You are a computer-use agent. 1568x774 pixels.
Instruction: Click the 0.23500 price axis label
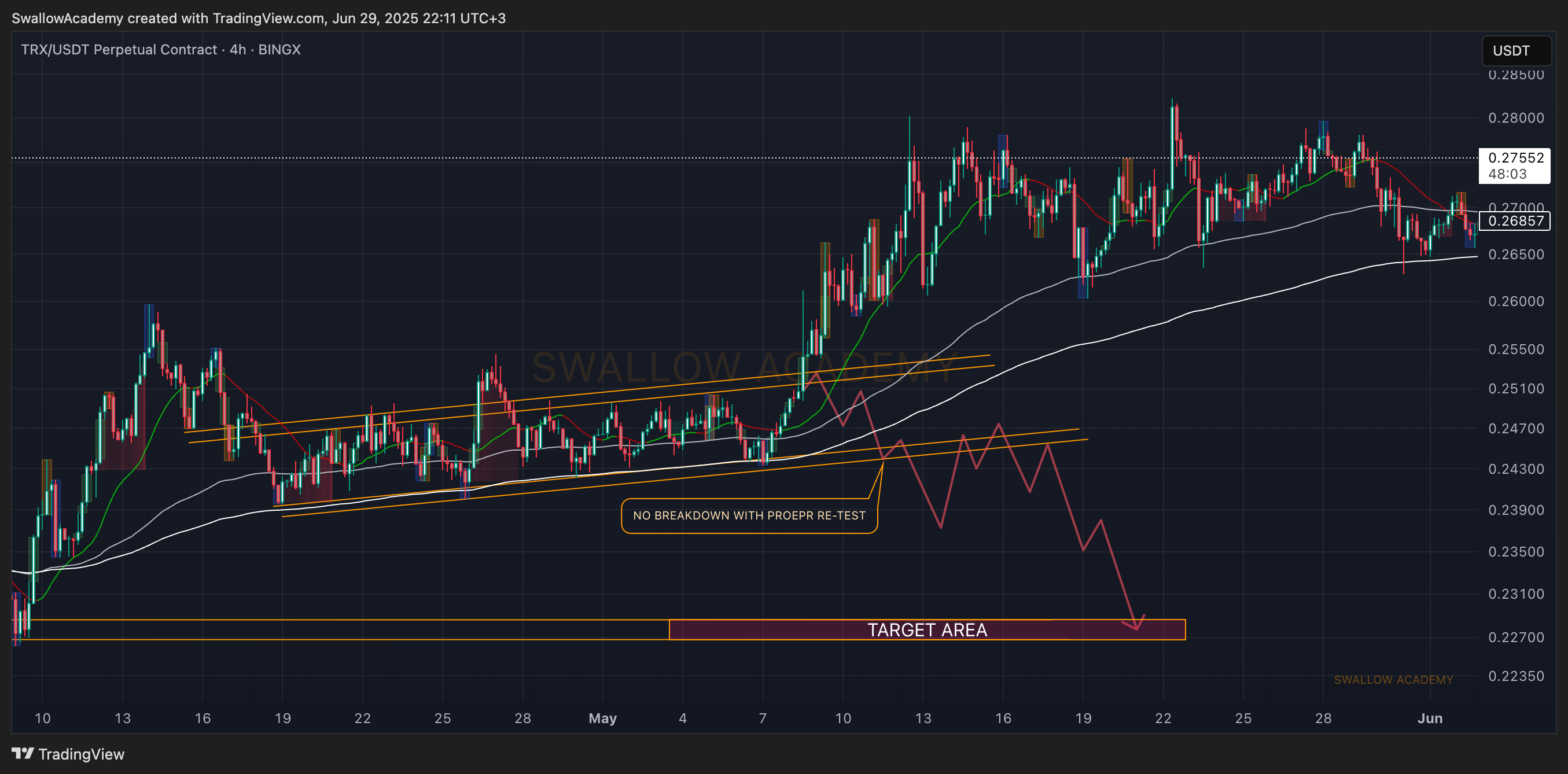pos(1516,552)
